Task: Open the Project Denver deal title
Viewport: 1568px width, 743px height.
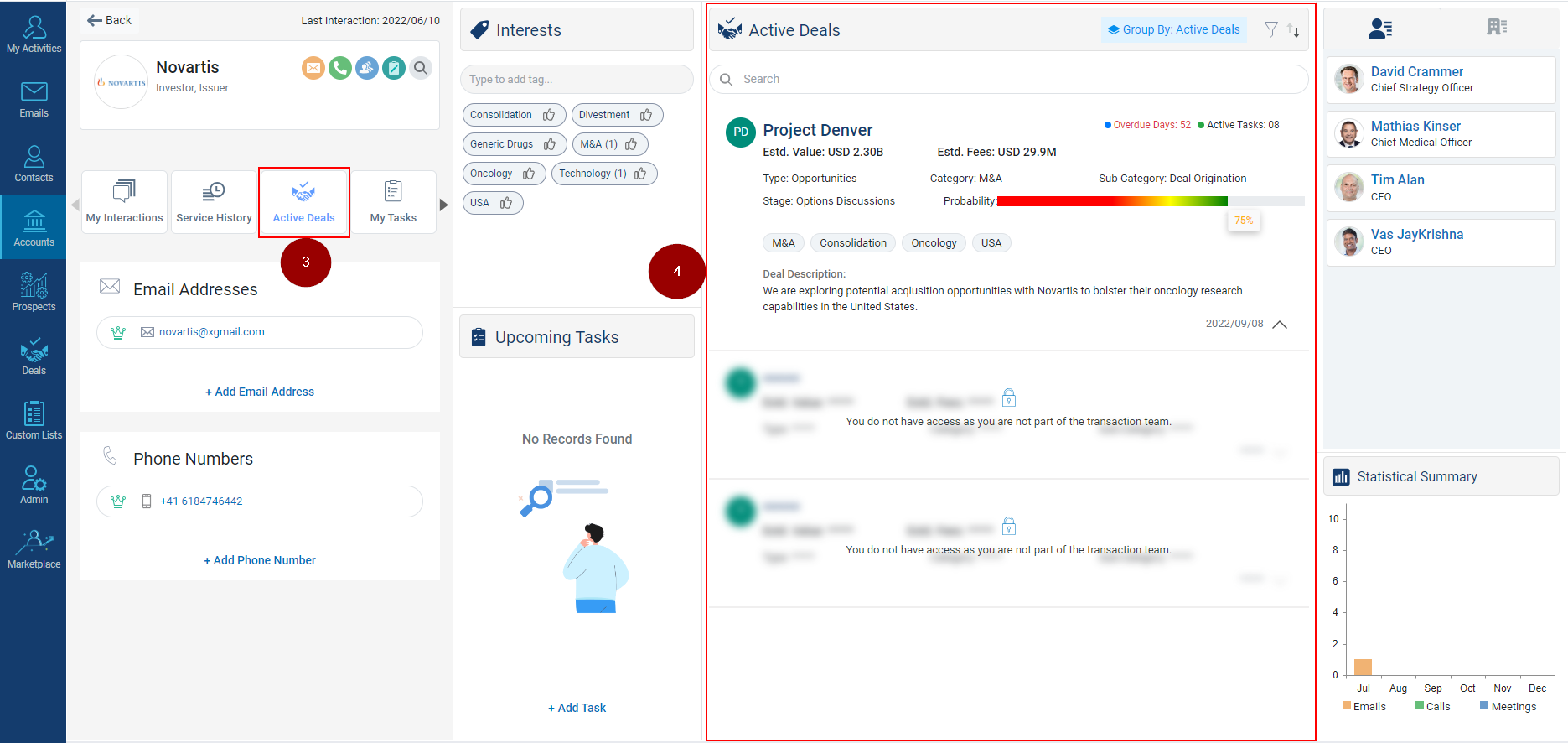Action: [x=817, y=130]
